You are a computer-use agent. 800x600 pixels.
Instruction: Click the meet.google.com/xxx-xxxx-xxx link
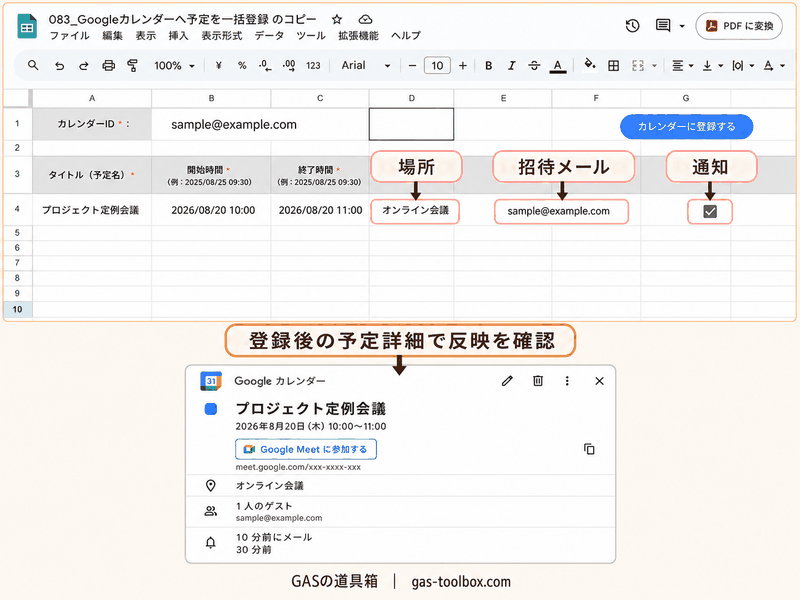coord(298,467)
